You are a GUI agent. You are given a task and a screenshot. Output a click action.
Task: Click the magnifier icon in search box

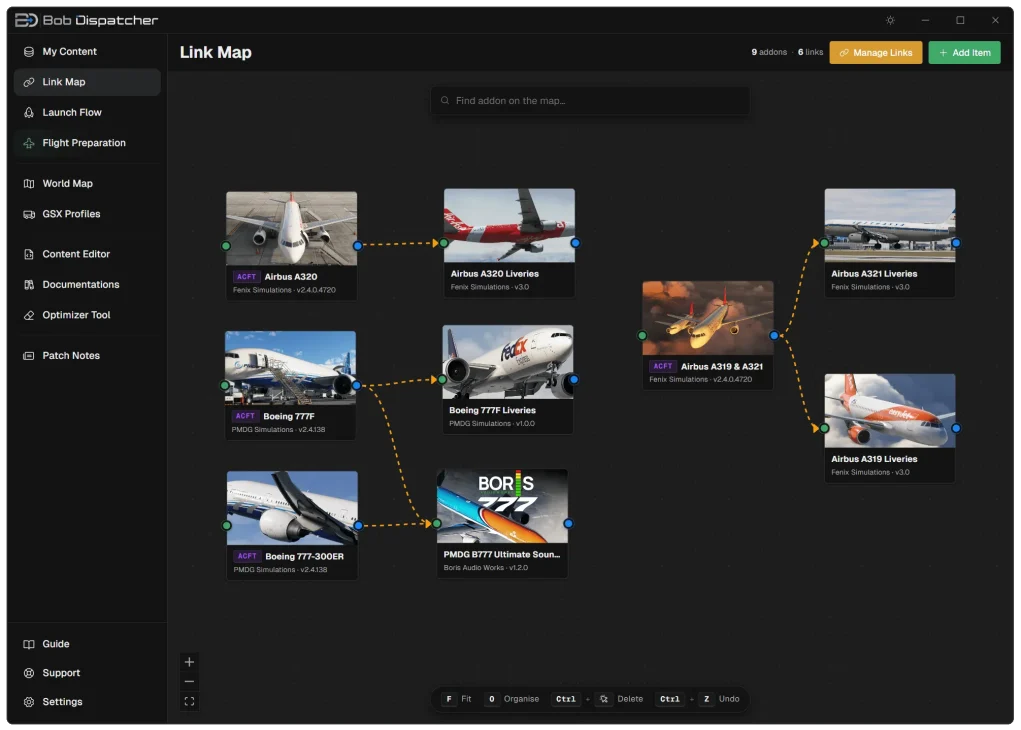(445, 100)
